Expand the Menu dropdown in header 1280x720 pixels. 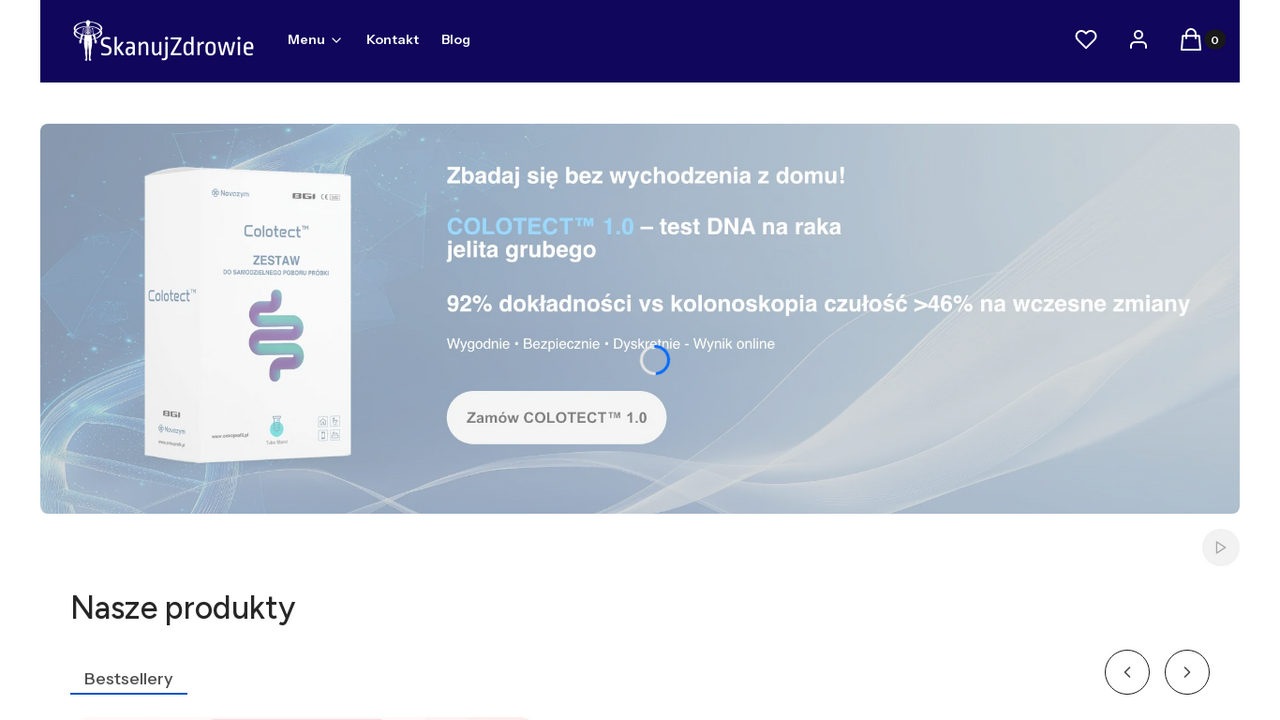pos(314,40)
